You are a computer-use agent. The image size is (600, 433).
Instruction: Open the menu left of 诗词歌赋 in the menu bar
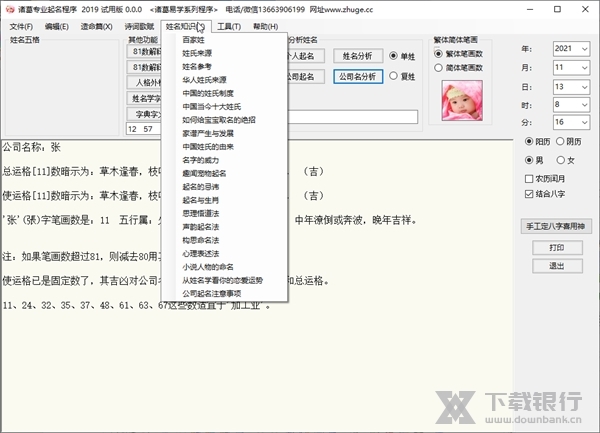pyautogui.click(x=96, y=26)
